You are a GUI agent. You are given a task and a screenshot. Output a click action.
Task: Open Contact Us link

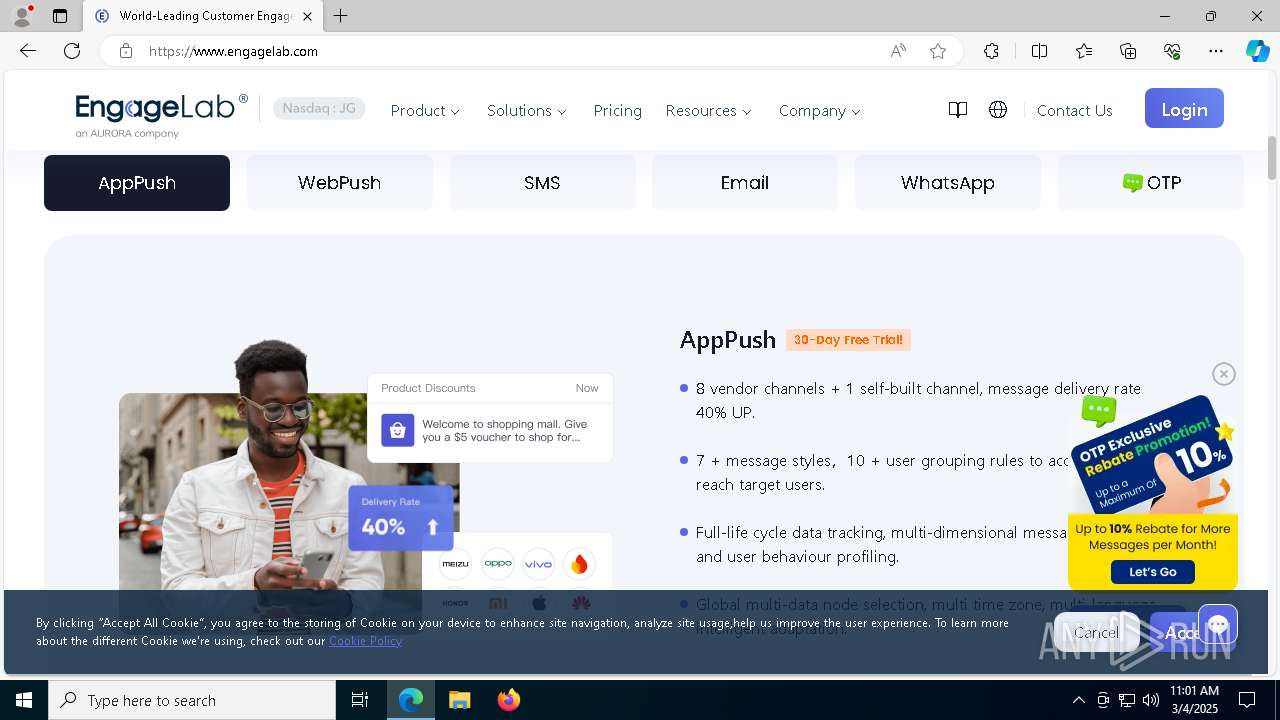pos(1074,111)
